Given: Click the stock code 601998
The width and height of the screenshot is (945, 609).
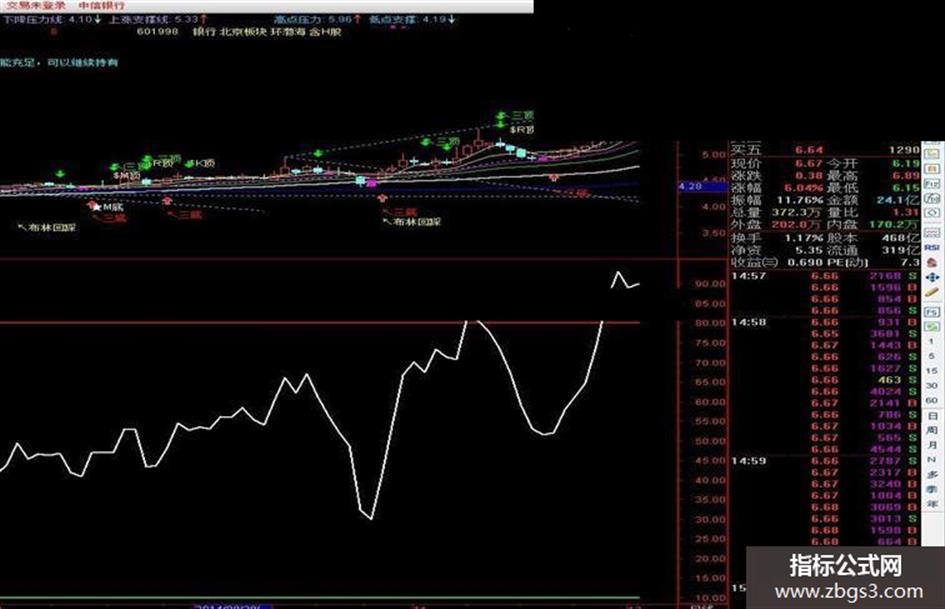Looking at the screenshot, I should coord(157,31).
